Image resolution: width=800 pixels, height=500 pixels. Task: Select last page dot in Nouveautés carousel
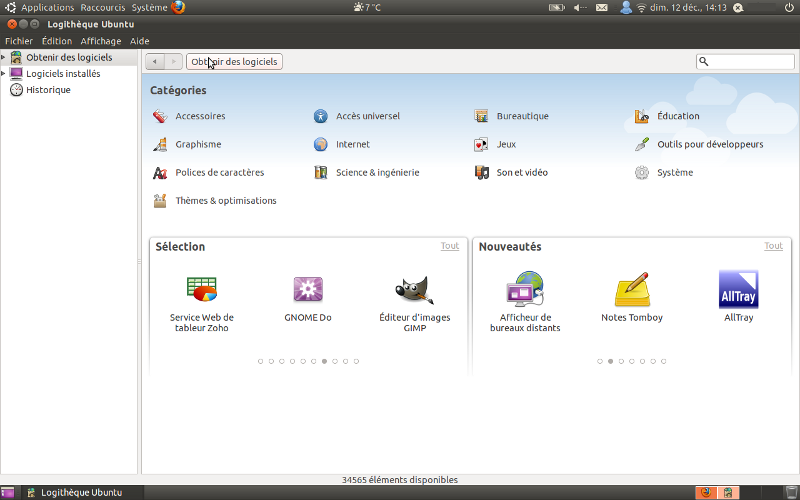pyautogui.click(x=663, y=361)
